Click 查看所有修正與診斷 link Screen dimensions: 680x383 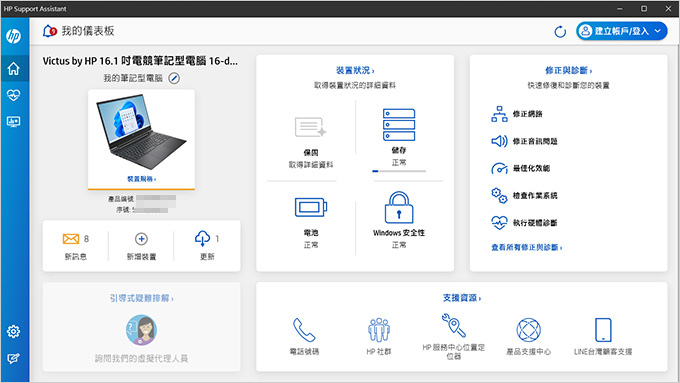[526, 247]
